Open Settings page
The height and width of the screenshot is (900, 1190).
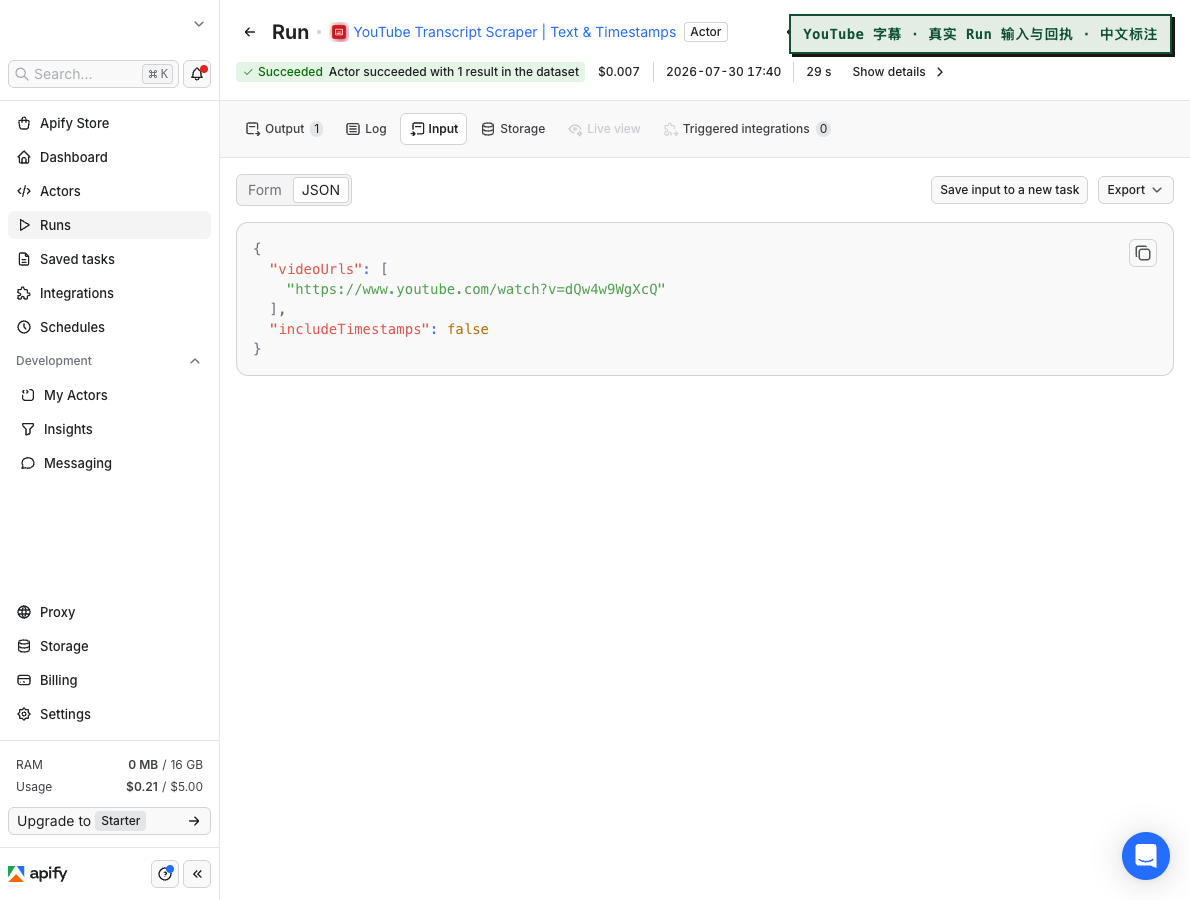click(x=109, y=714)
